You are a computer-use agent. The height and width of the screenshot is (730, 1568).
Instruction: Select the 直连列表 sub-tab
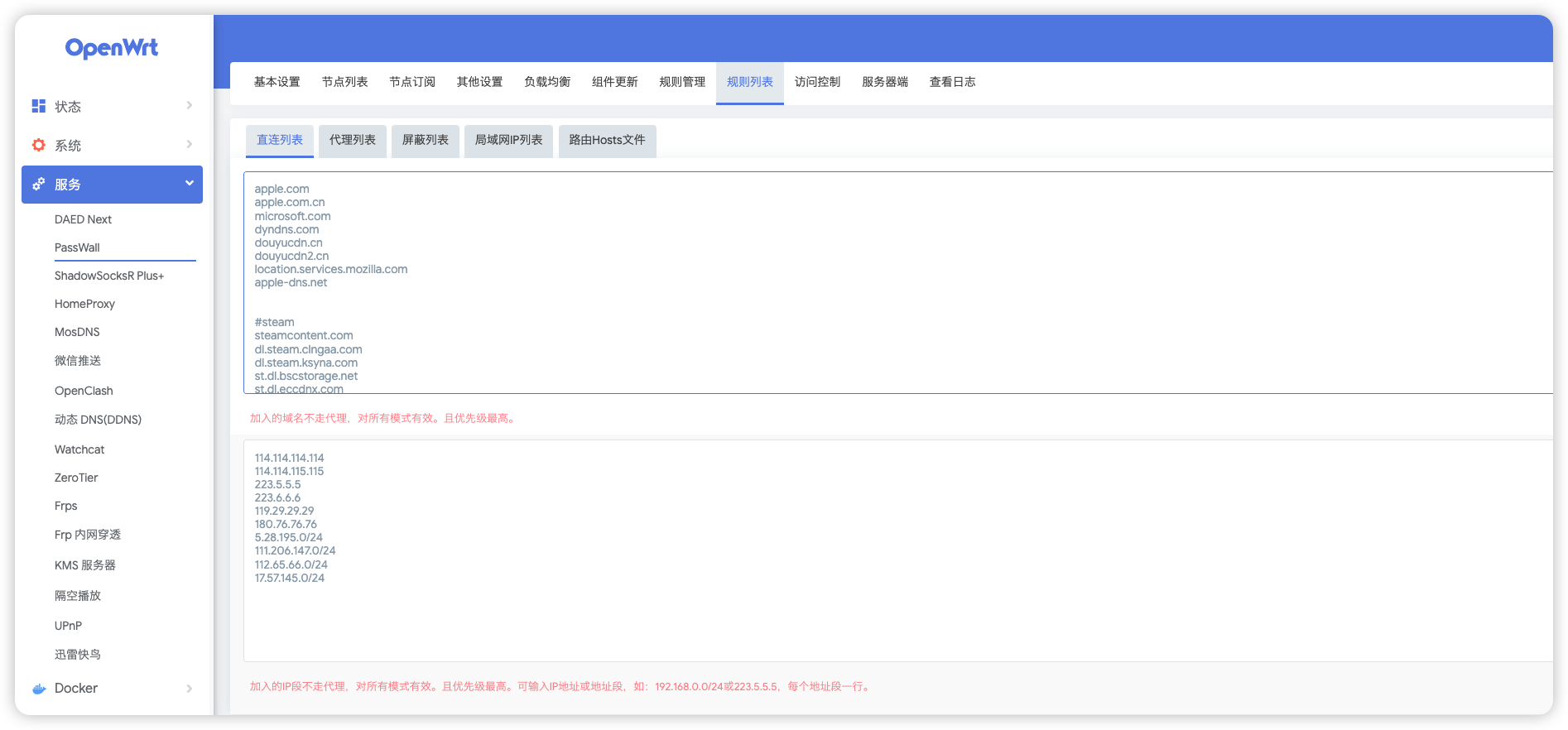coord(280,141)
